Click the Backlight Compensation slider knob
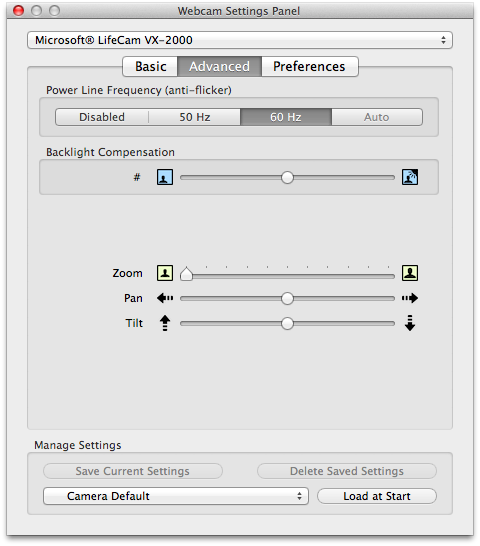Viewport: 480px width, 546px height. (x=287, y=178)
